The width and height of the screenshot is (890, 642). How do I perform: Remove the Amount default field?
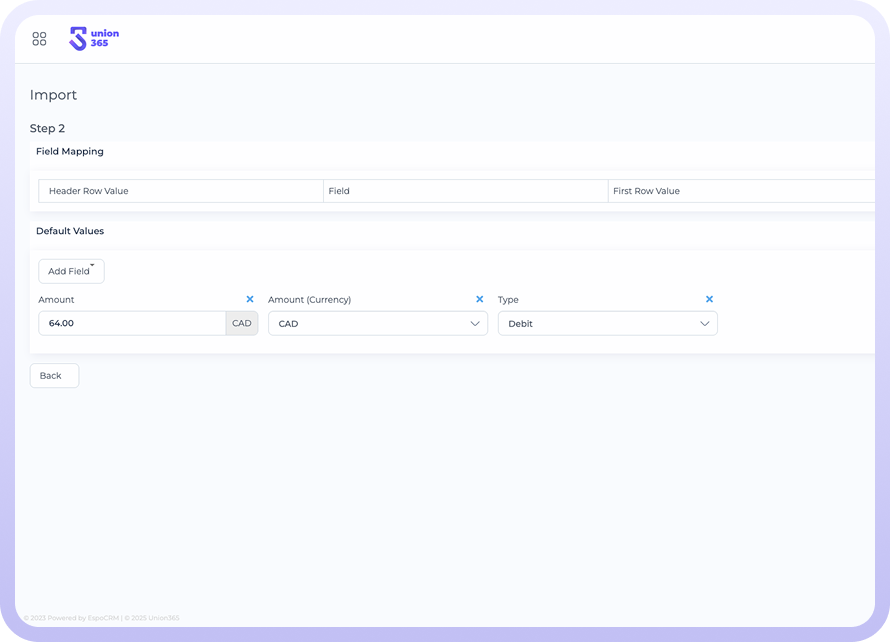point(250,299)
